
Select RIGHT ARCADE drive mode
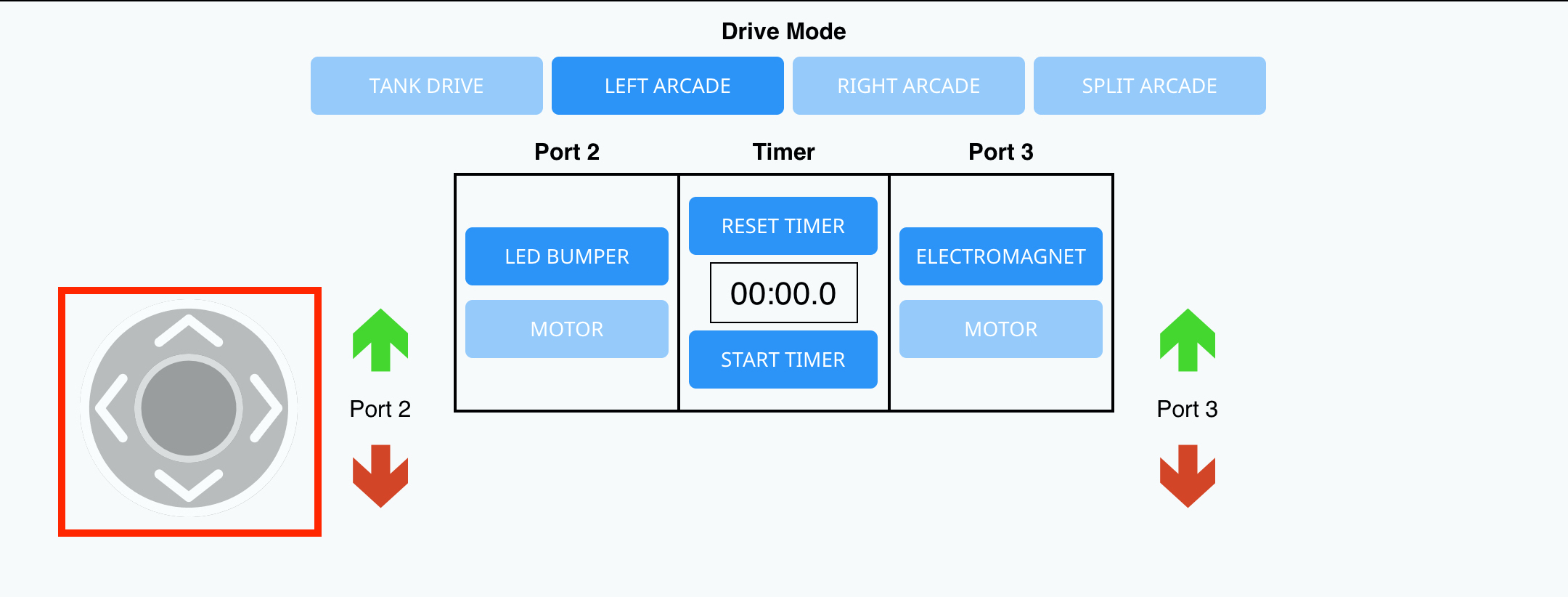(909, 85)
